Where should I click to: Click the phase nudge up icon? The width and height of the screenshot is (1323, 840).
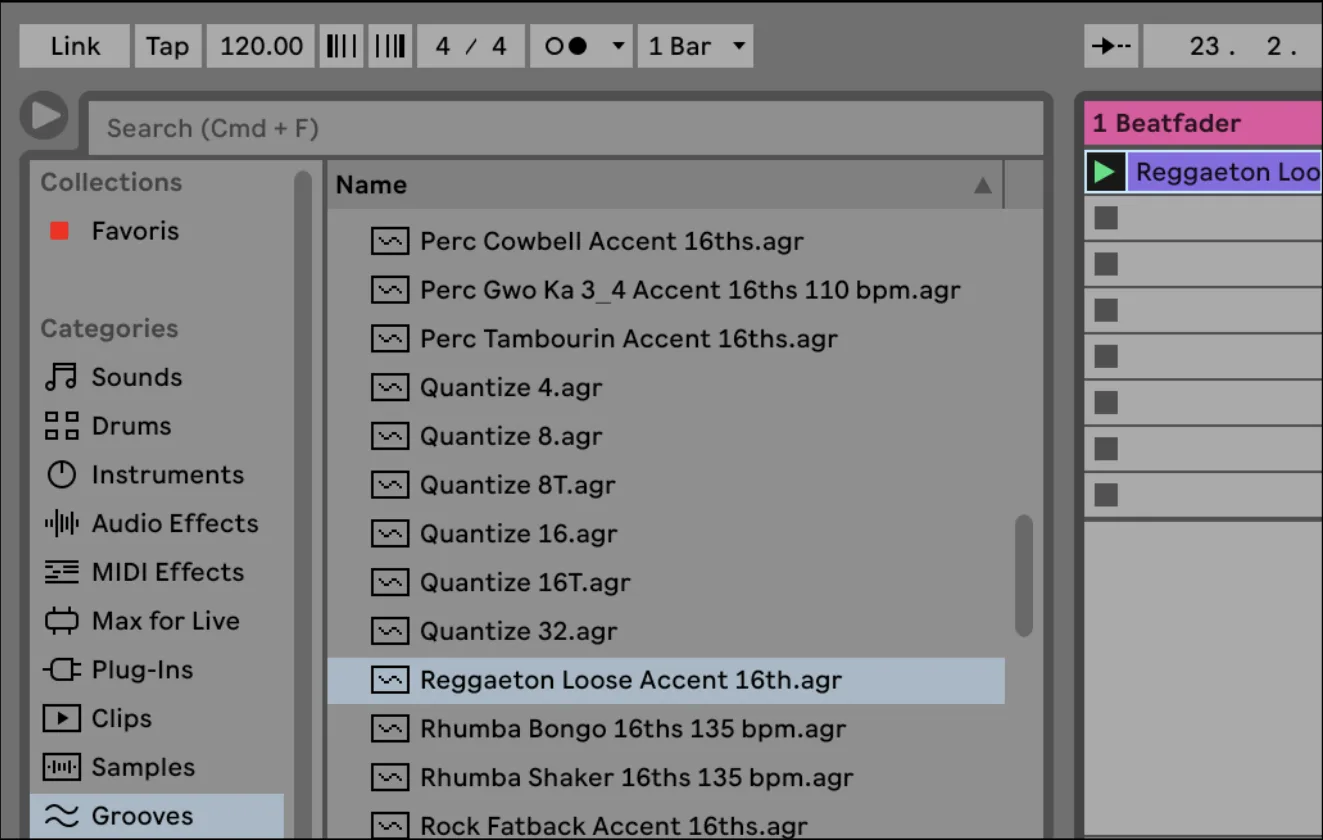point(390,46)
